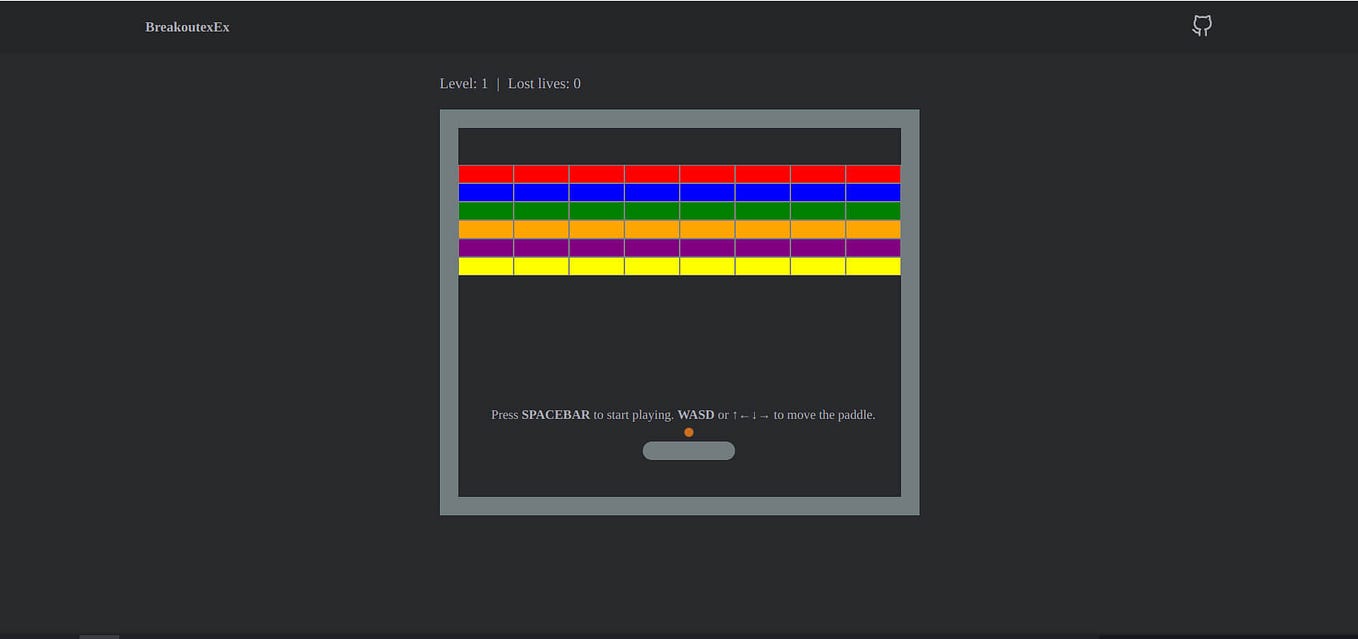Click the leftmost purple brick
This screenshot has height=639, width=1358.
[485, 246]
